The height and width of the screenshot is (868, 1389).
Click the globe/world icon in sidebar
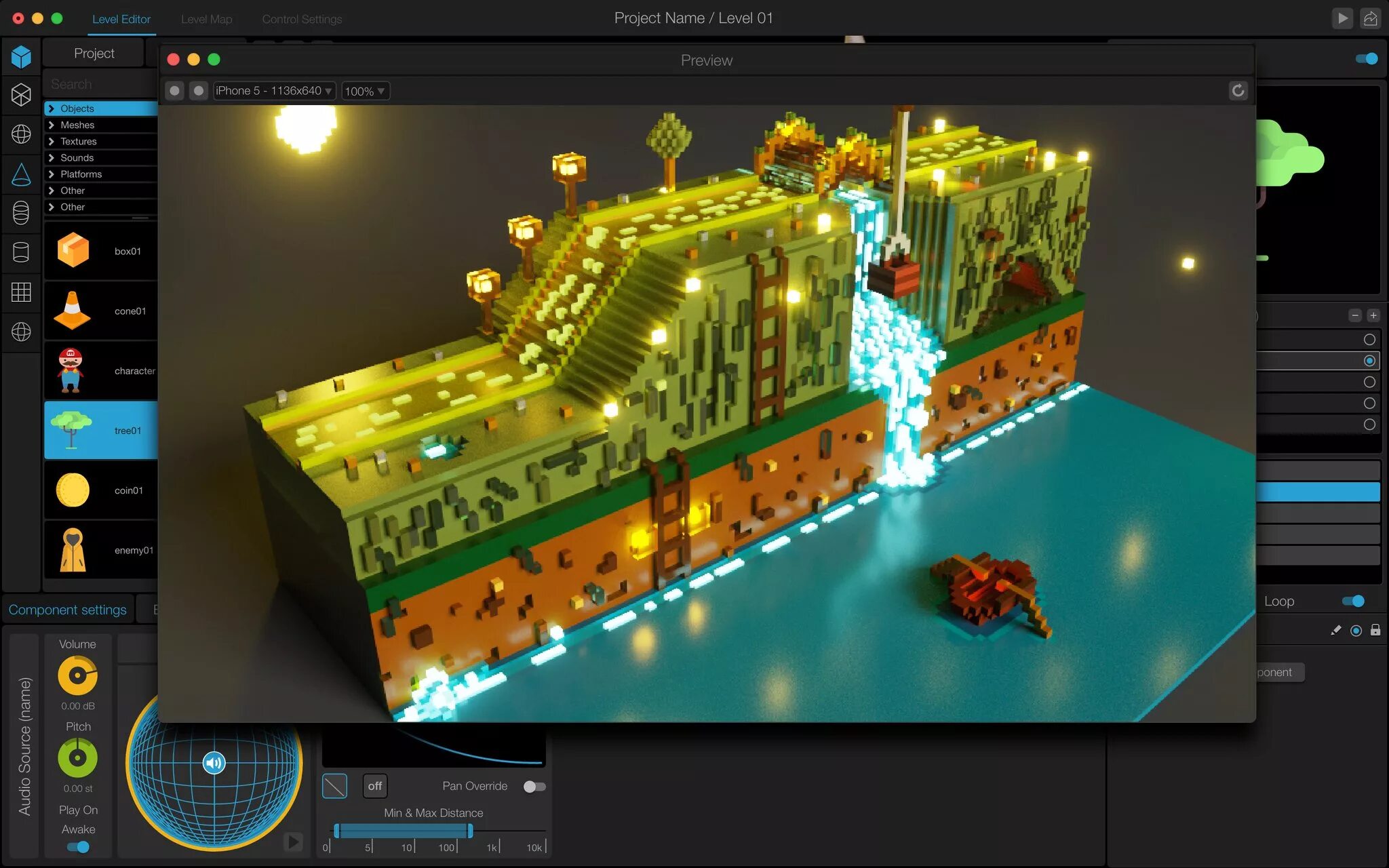pos(21,331)
